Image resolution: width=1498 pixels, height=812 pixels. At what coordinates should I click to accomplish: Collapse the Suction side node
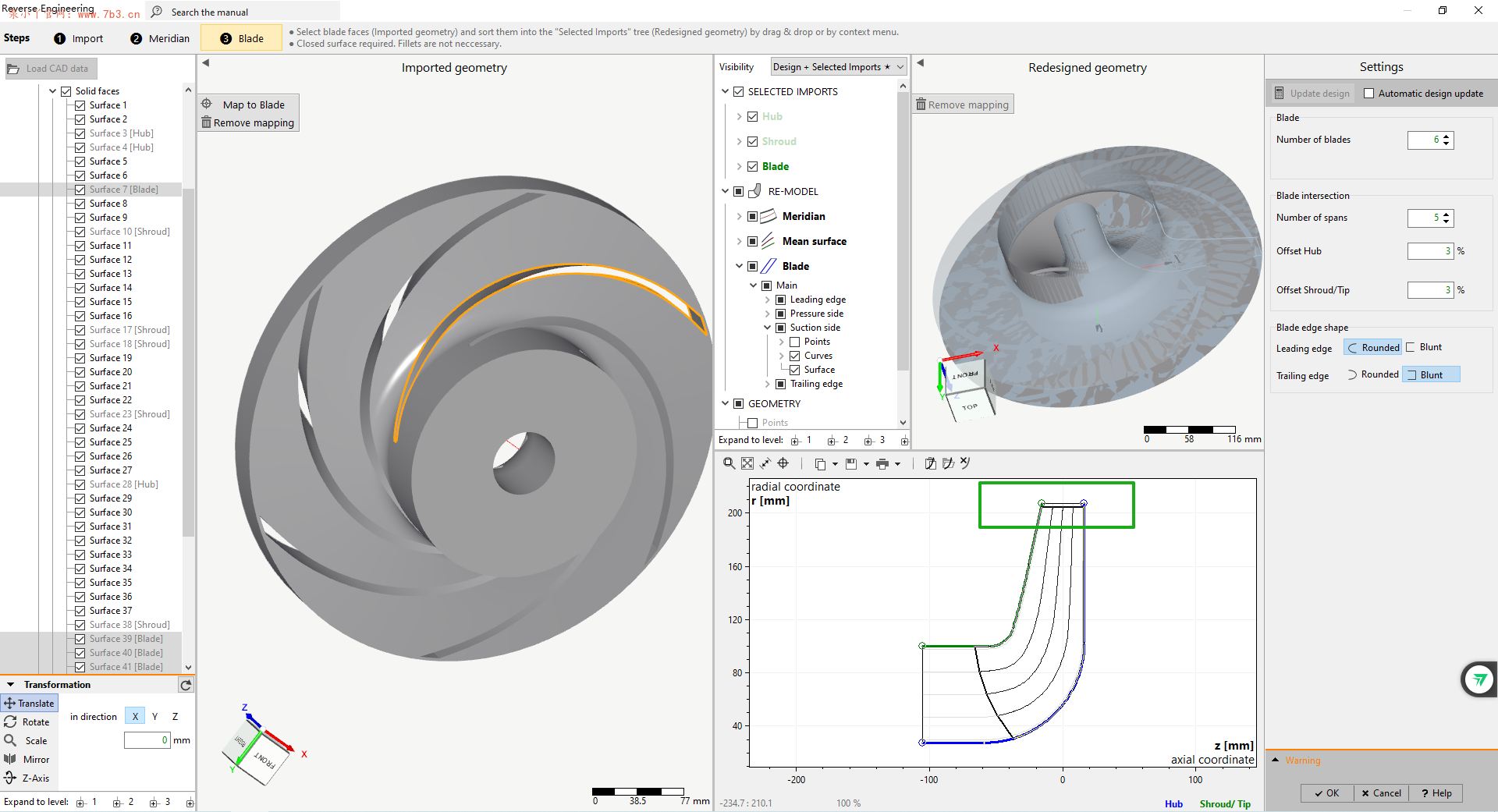point(768,328)
